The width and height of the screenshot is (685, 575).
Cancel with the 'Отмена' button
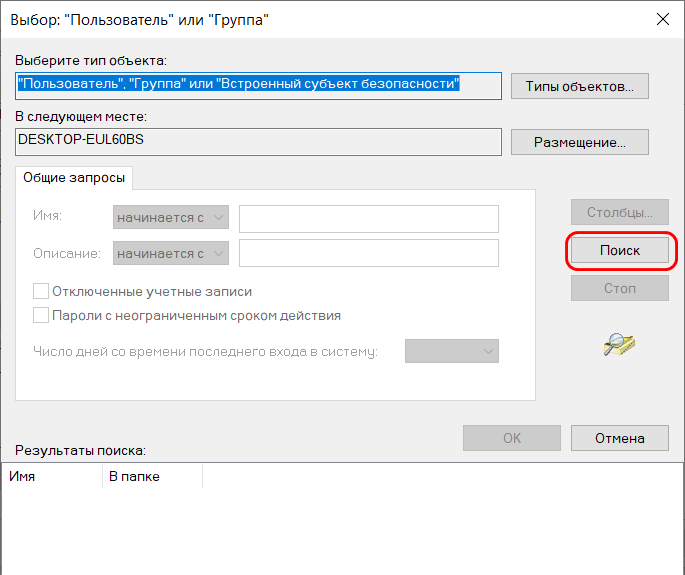point(619,438)
